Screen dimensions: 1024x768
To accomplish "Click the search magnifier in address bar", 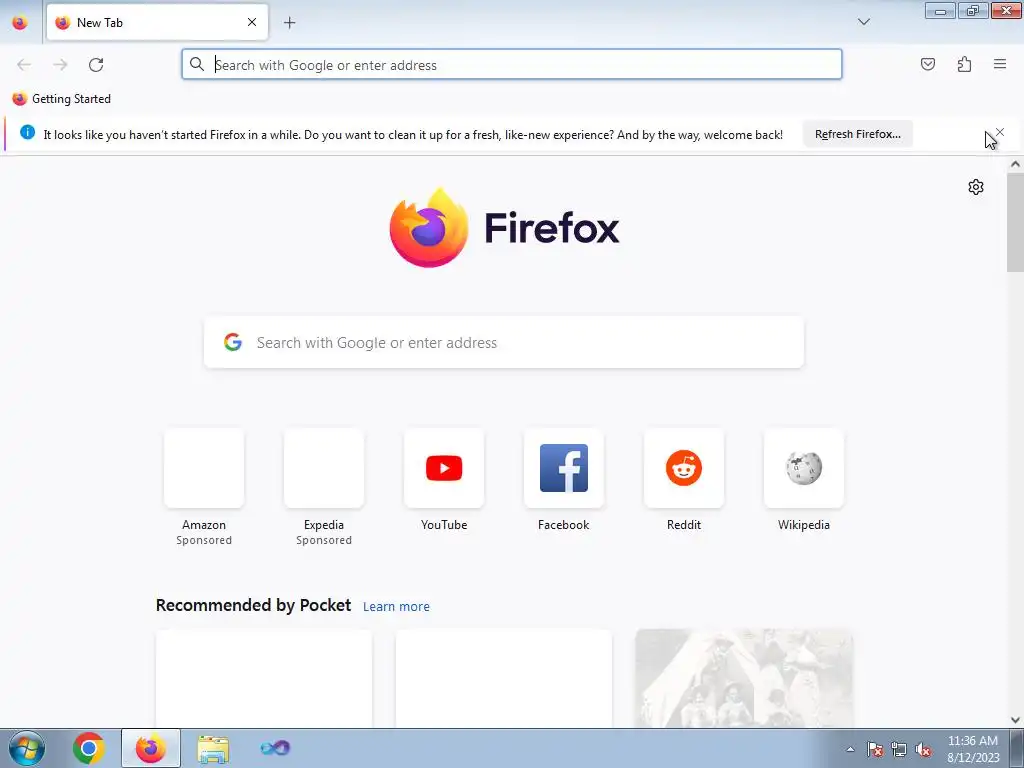I will [197, 64].
